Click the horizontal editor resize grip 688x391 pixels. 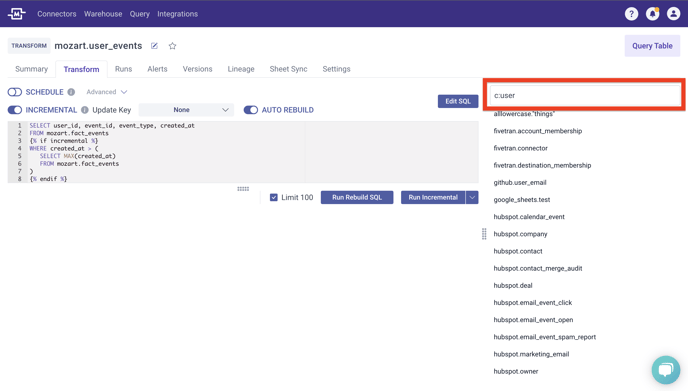[243, 189]
